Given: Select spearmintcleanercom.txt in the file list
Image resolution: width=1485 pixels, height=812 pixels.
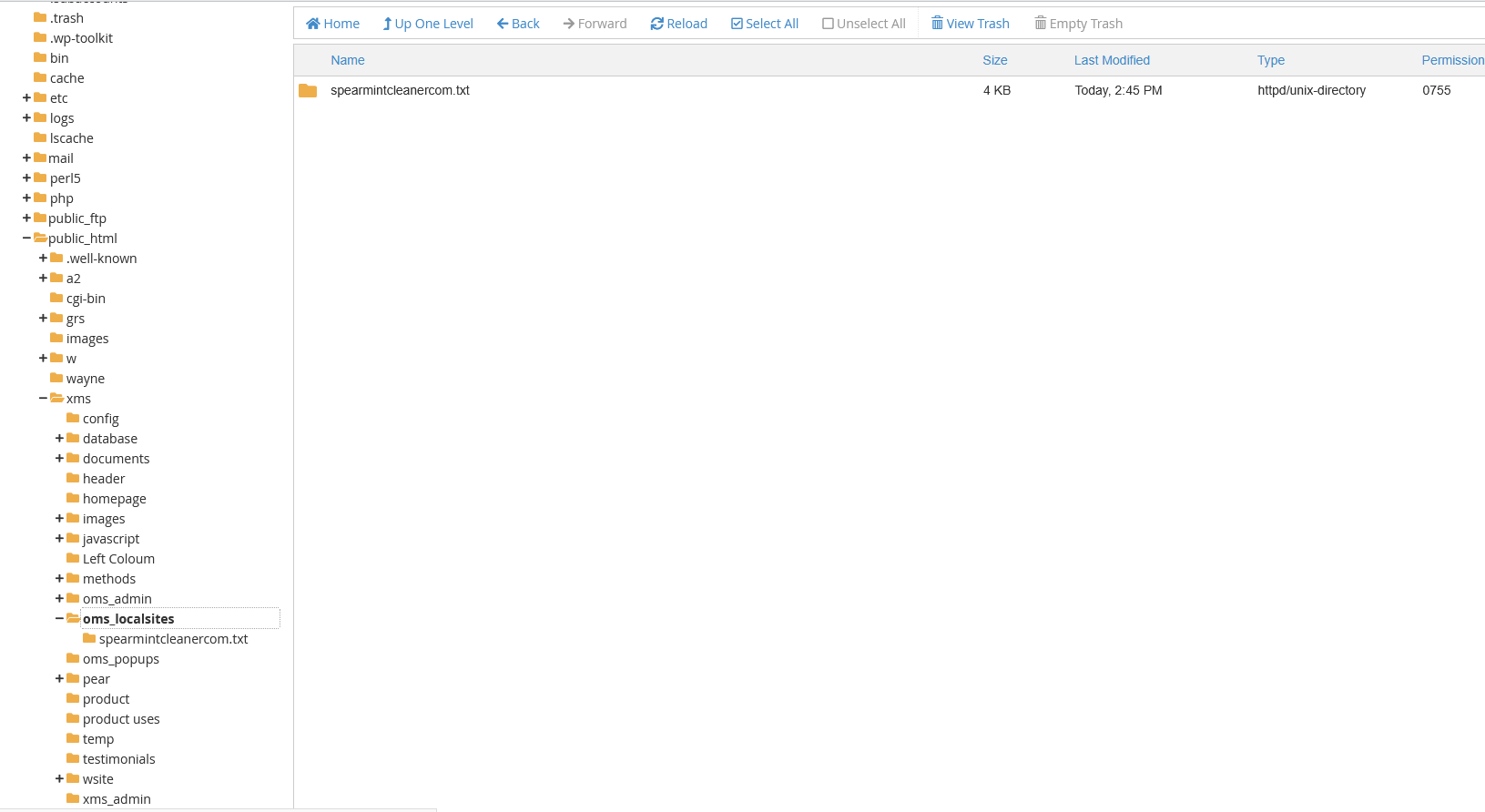Looking at the screenshot, I should (x=400, y=90).
